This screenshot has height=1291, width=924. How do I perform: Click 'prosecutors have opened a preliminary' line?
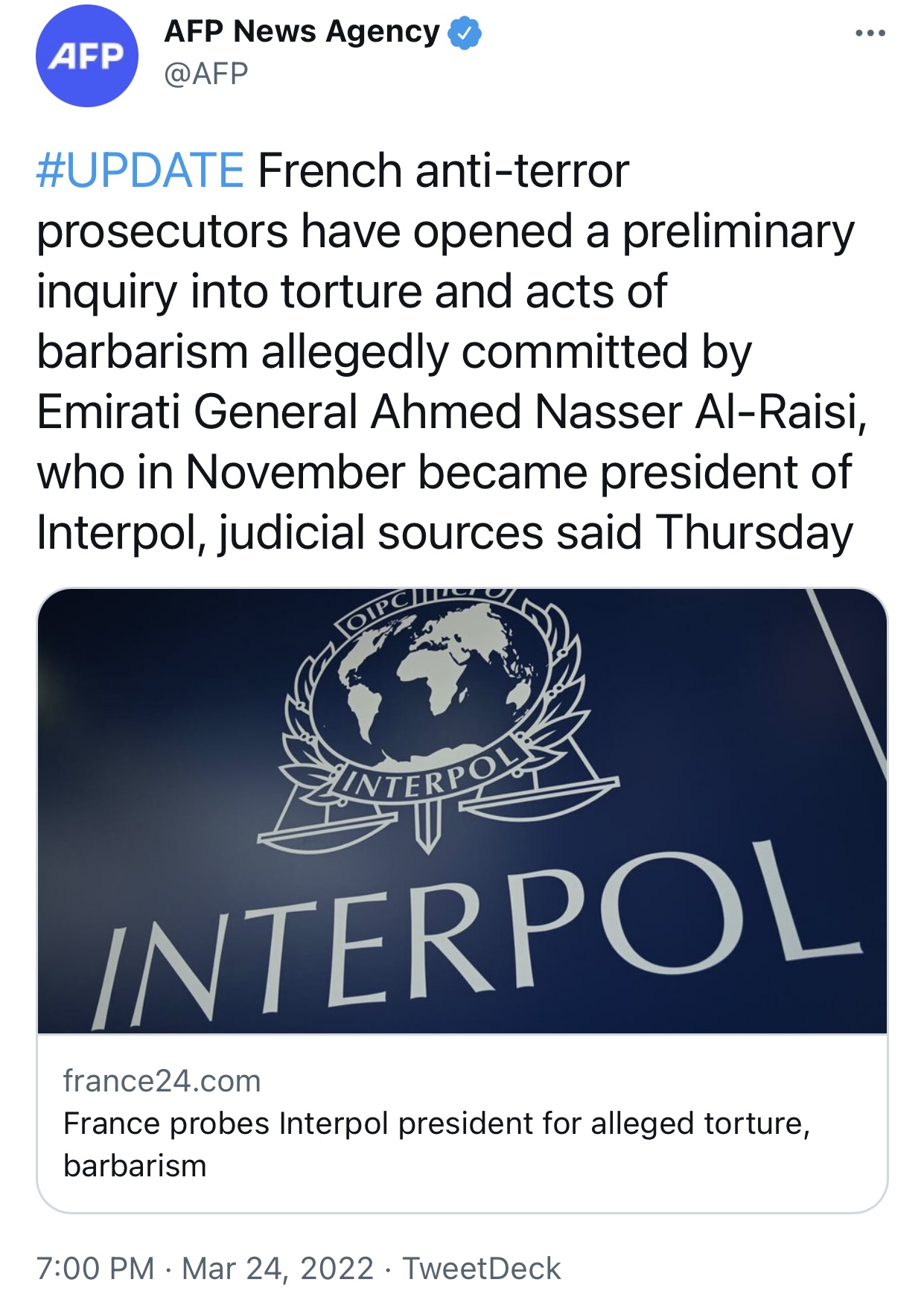tap(445, 232)
